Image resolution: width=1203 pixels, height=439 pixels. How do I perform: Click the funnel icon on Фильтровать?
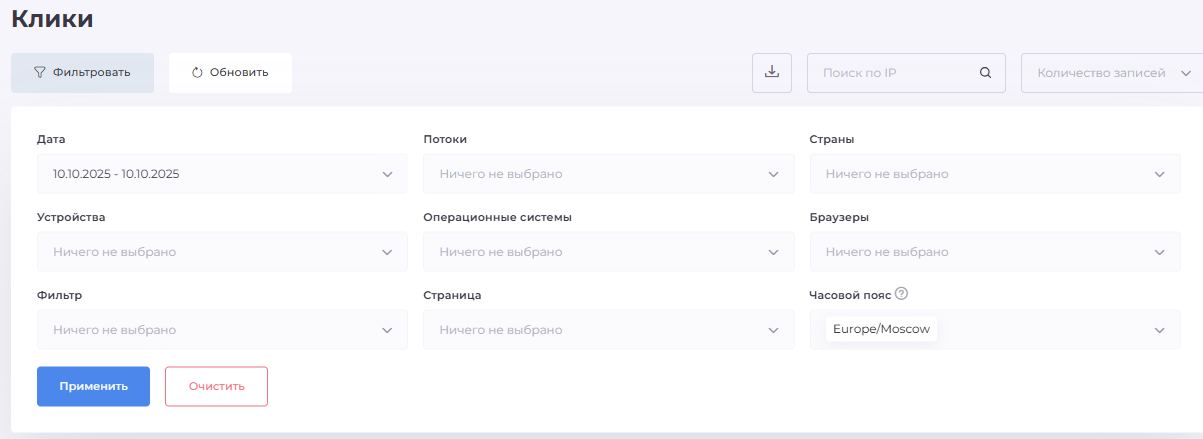40,72
